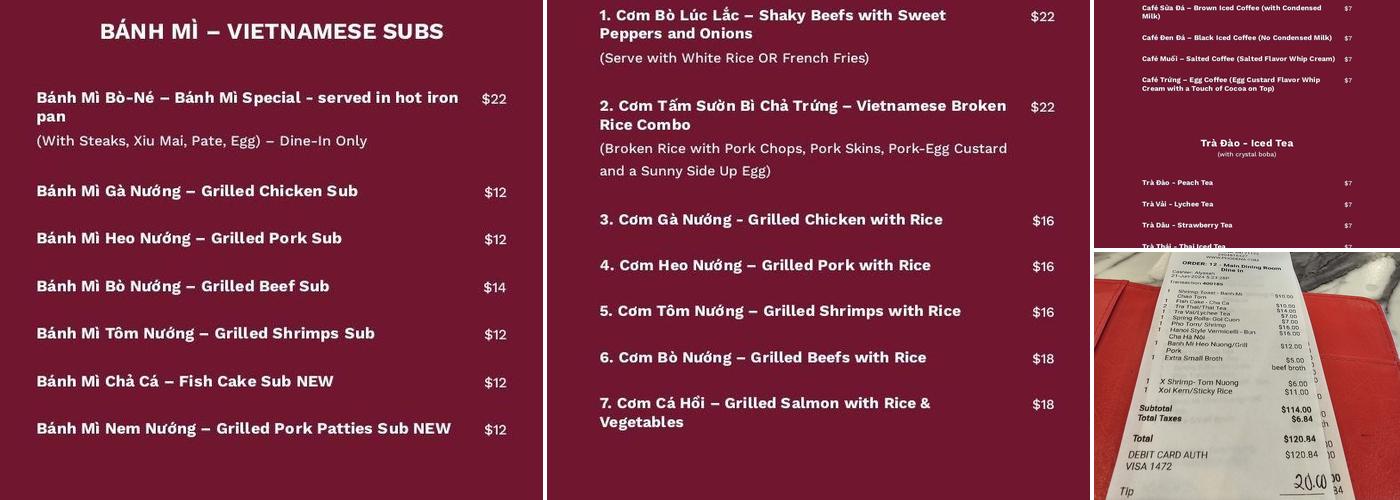Click the Trà Đào - Iced Tea heading

point(1246,143)
